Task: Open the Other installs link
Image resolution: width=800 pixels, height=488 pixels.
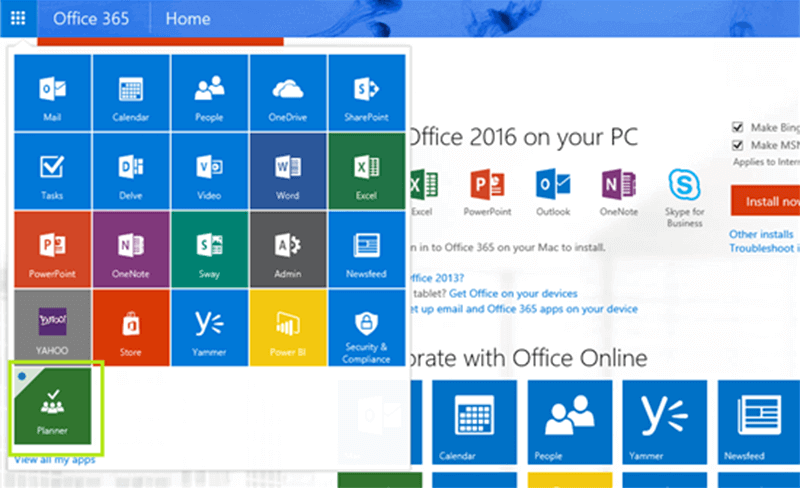Action: tap(761, 234)
